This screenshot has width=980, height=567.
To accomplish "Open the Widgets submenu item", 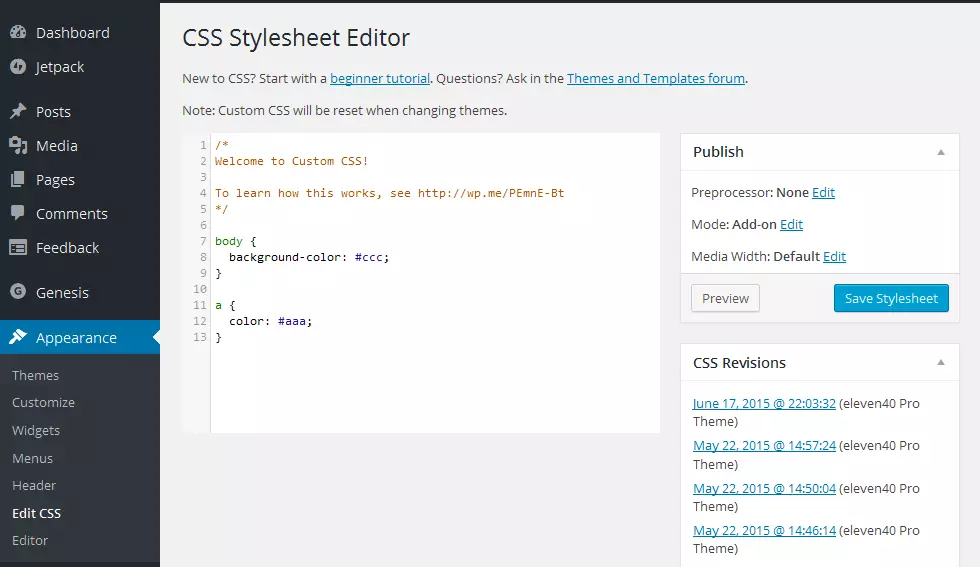I will pos(36,431).
